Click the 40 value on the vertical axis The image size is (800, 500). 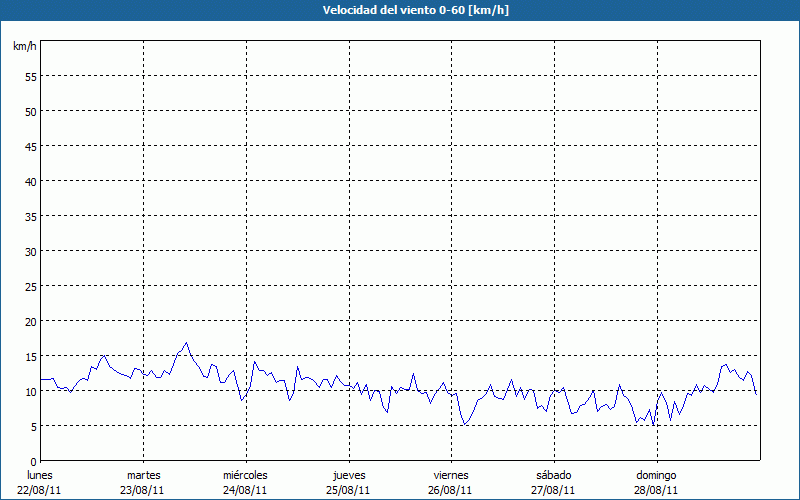31,181
